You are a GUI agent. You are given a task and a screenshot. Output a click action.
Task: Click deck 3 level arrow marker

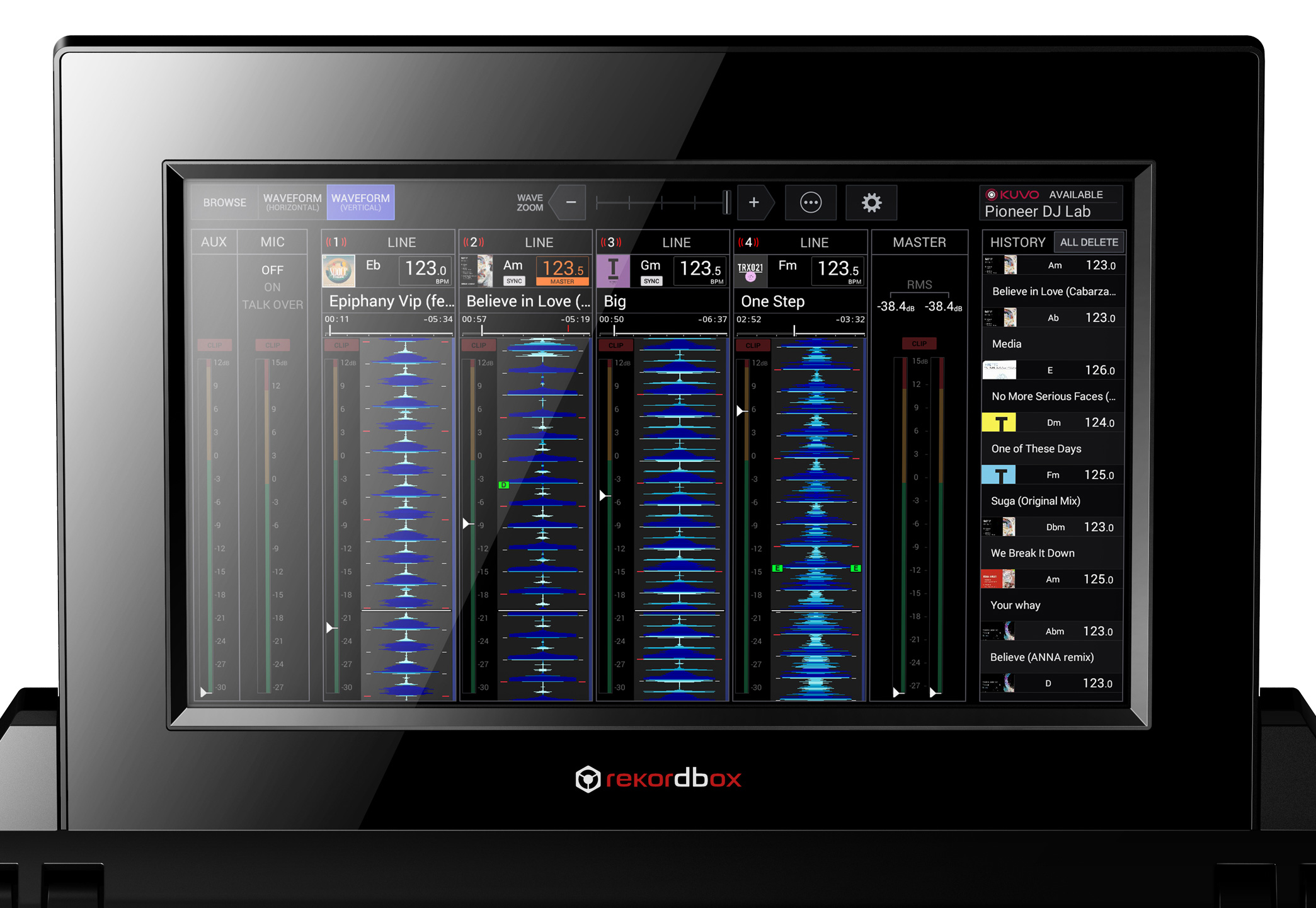[x=604, y=496]
